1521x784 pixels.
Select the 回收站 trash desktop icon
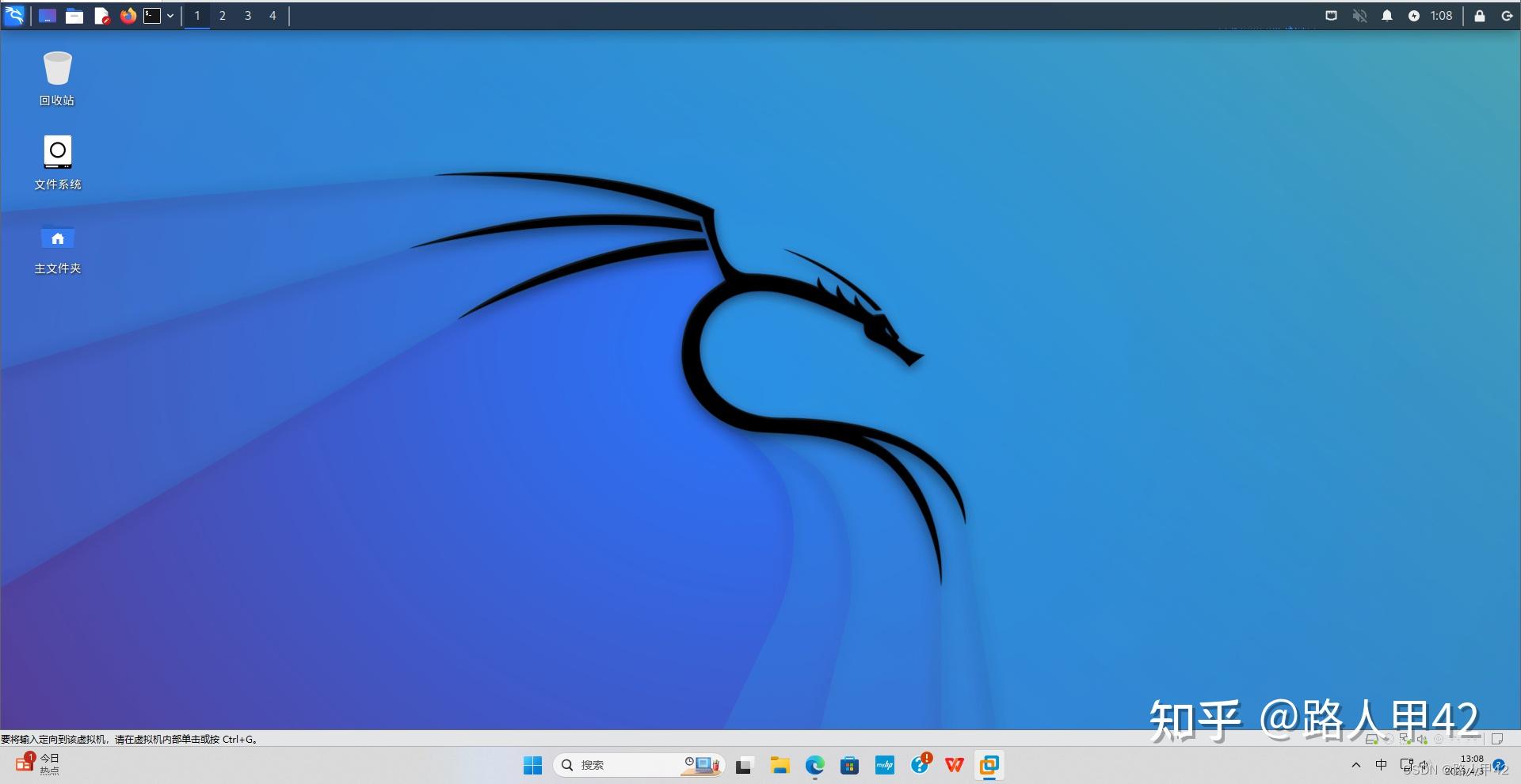[57, 78]
